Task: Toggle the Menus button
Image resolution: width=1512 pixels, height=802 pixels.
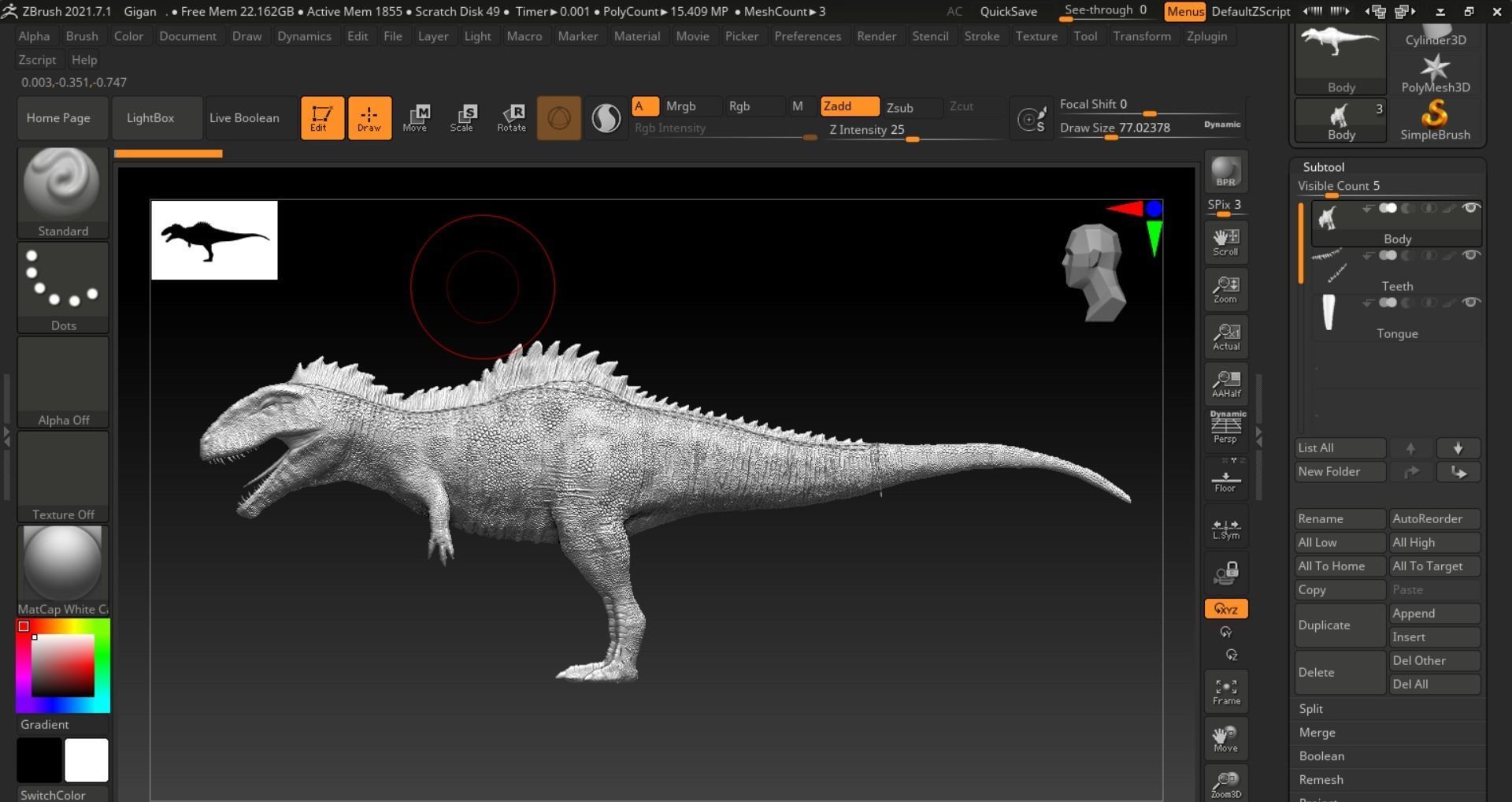Action: pos(1185,11)
